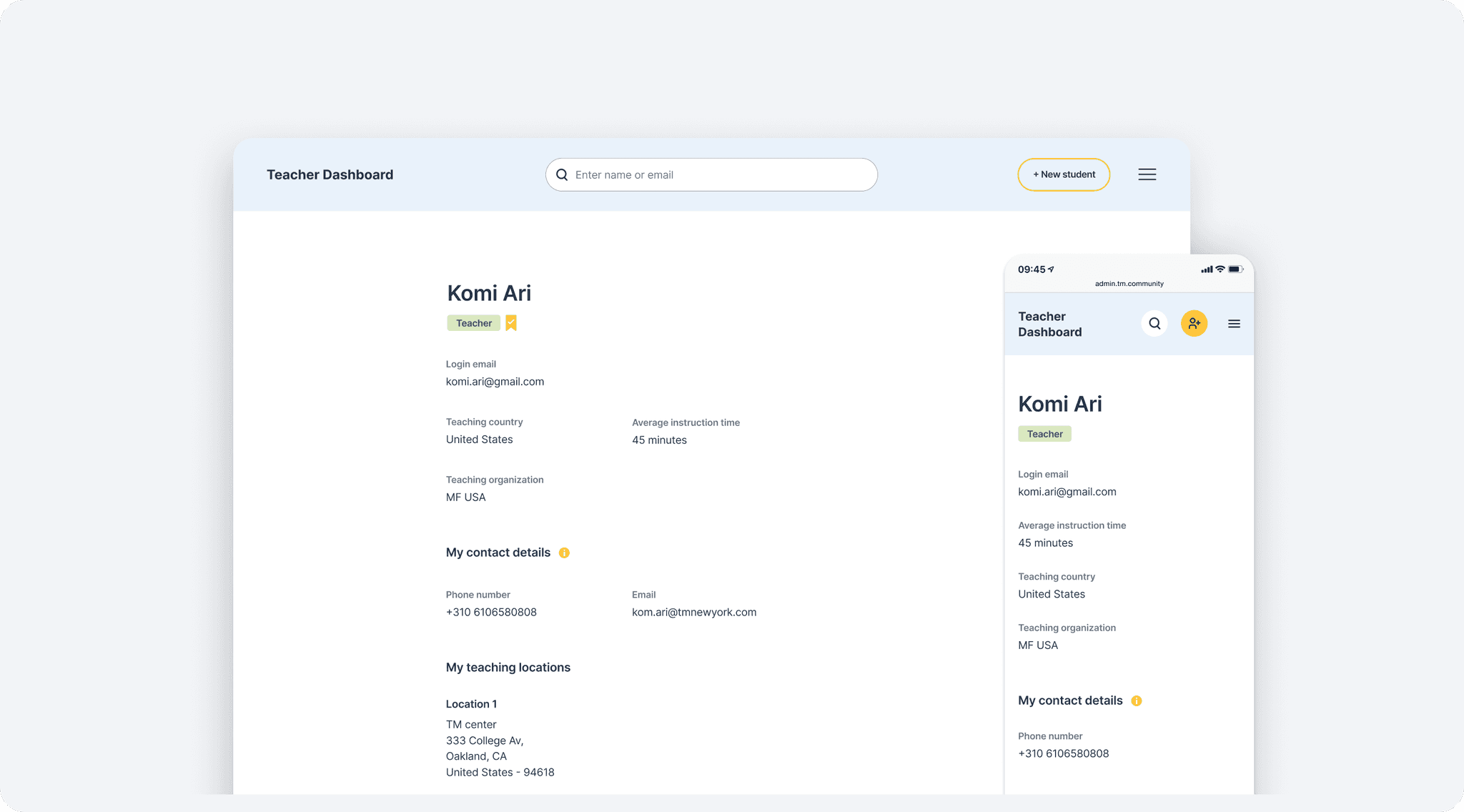
Task: Click the green Teacher tag on desktop
Action: click(x=473, y=323)
